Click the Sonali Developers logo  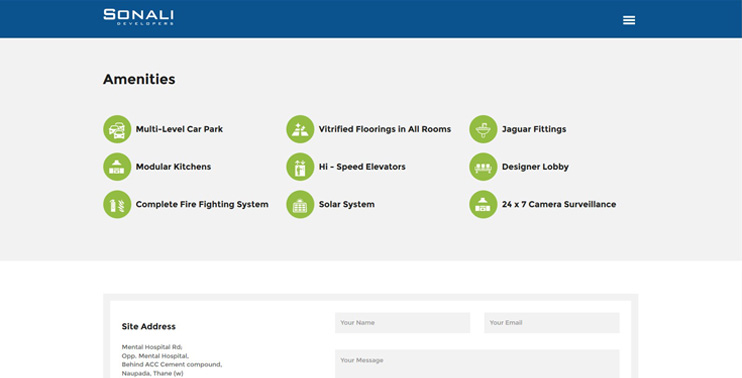coord(138,17)
